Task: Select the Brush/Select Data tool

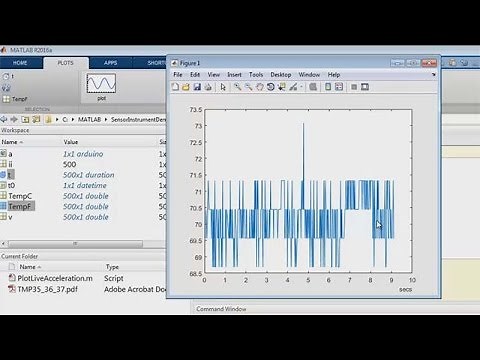Action: click(293, 87)
